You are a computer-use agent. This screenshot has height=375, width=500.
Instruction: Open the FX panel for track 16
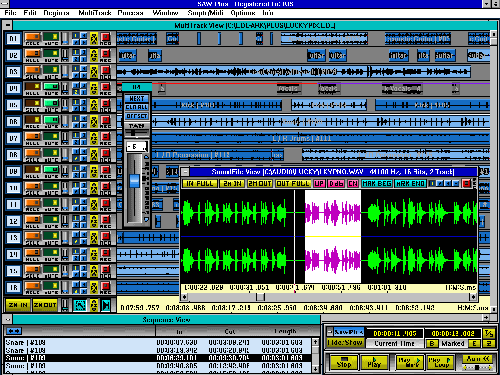click(94, 287)
